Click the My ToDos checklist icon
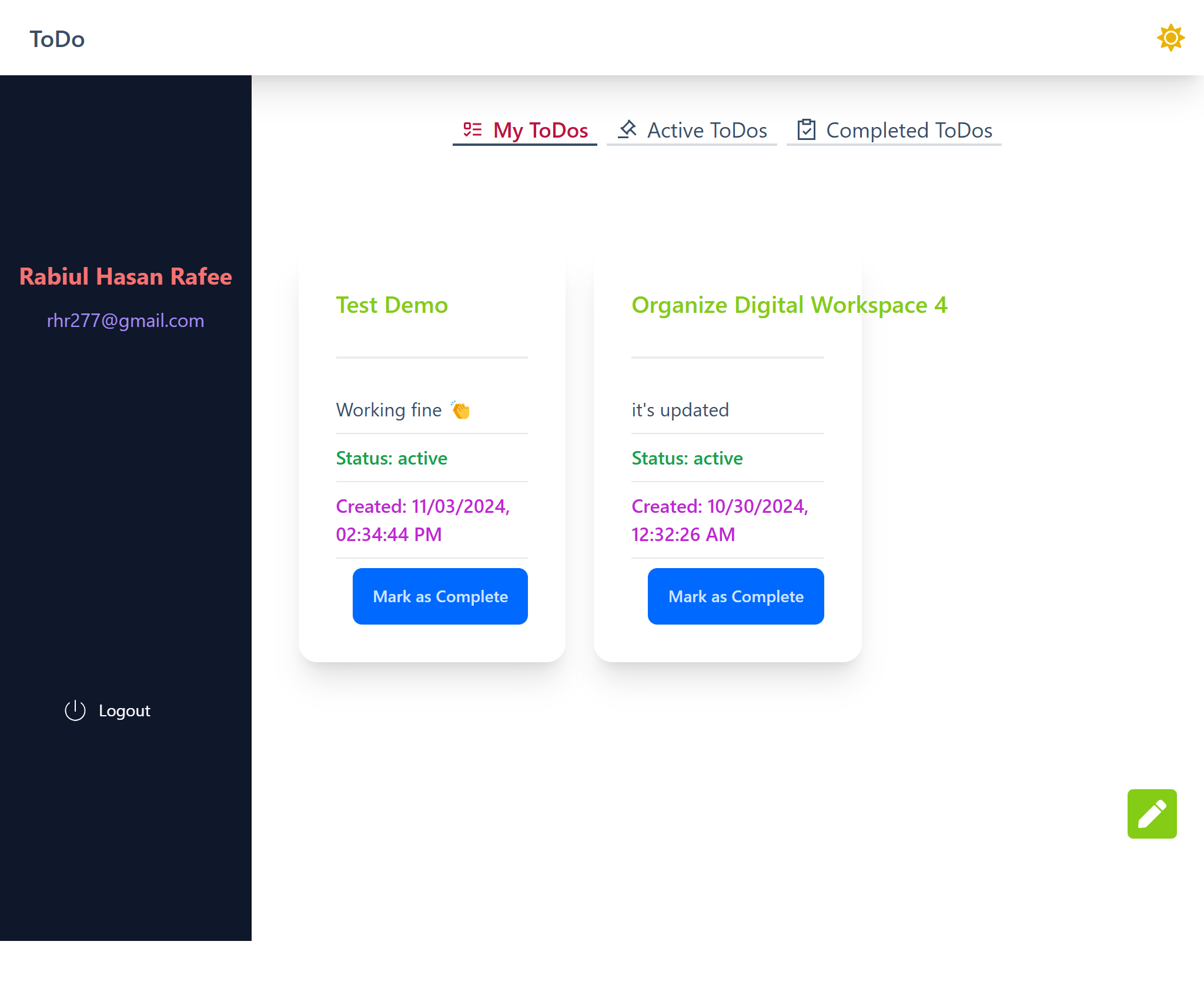 coord(472,129)
